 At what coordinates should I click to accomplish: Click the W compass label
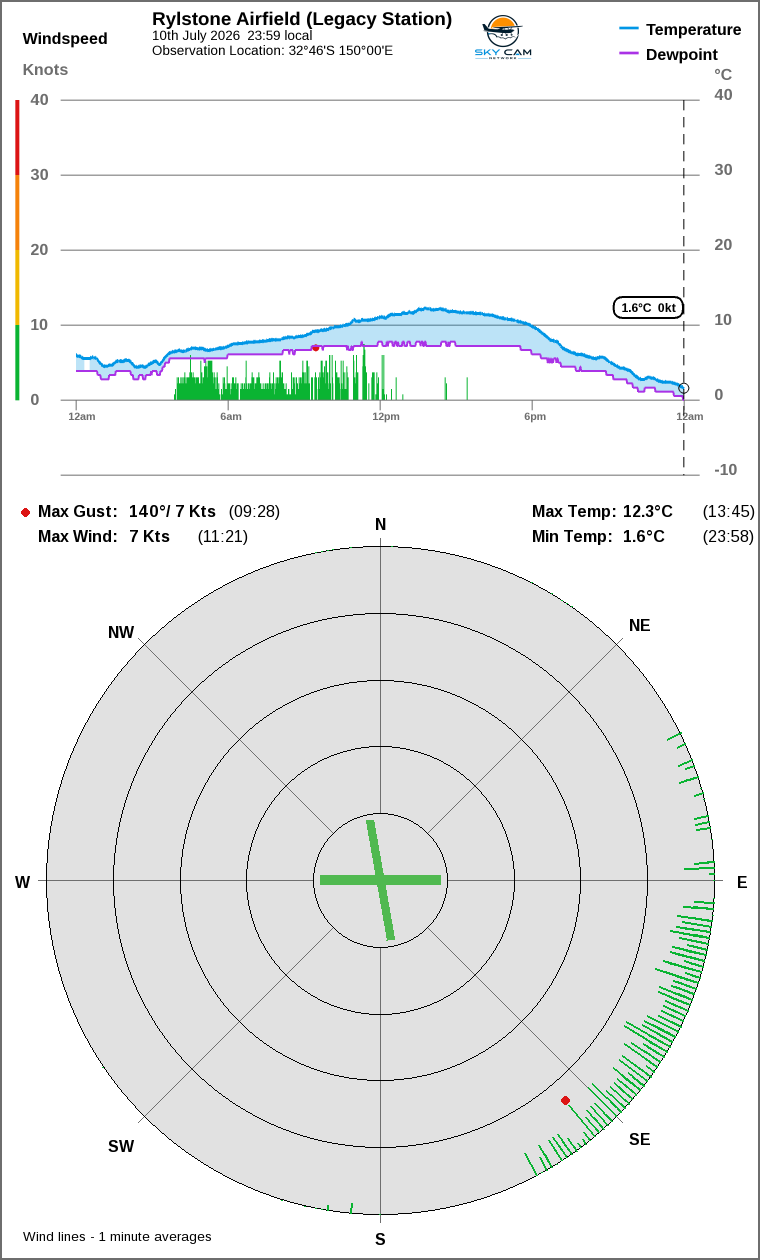pos(22,883)
